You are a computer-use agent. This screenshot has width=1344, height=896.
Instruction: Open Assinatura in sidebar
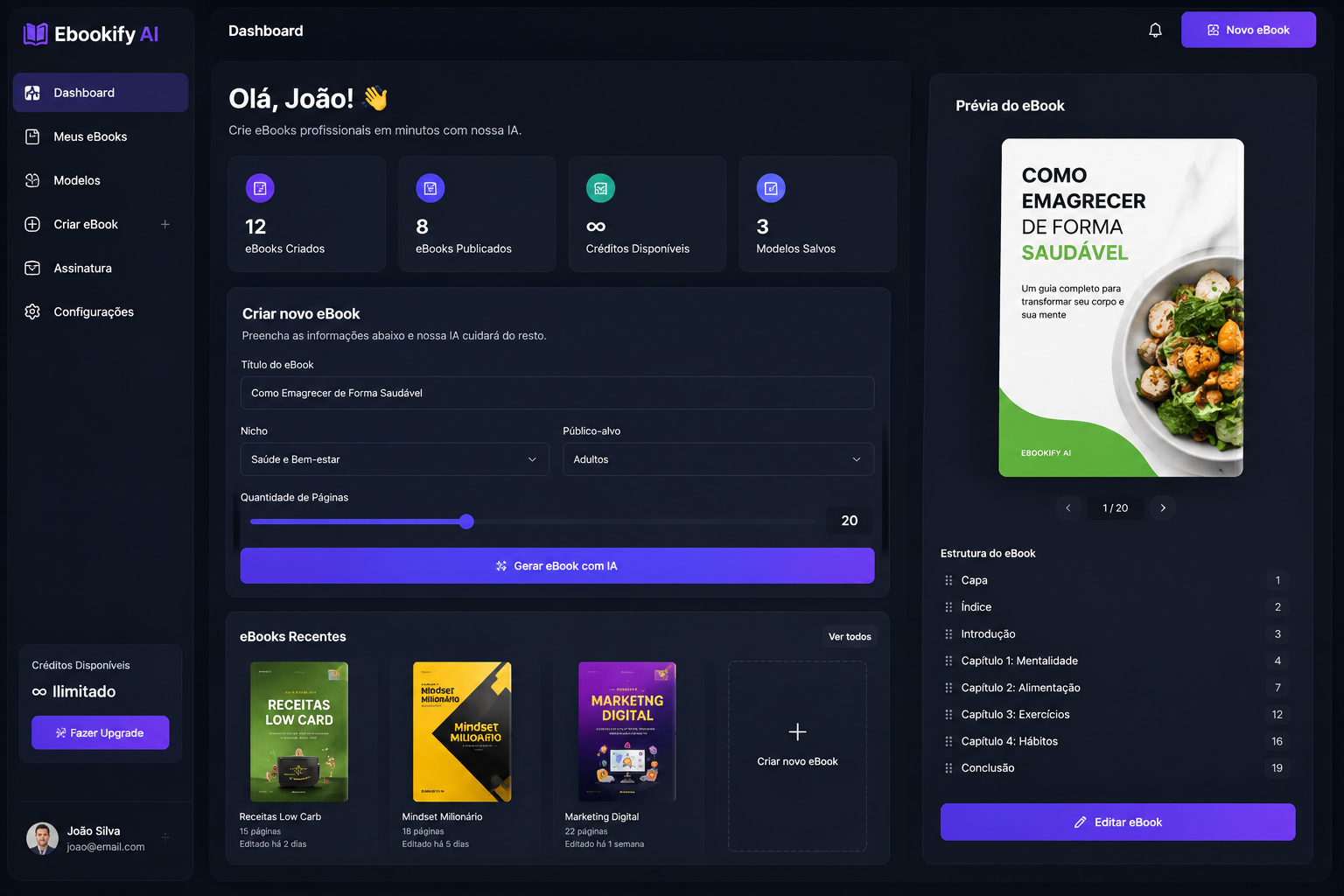(x=101, y=268)
